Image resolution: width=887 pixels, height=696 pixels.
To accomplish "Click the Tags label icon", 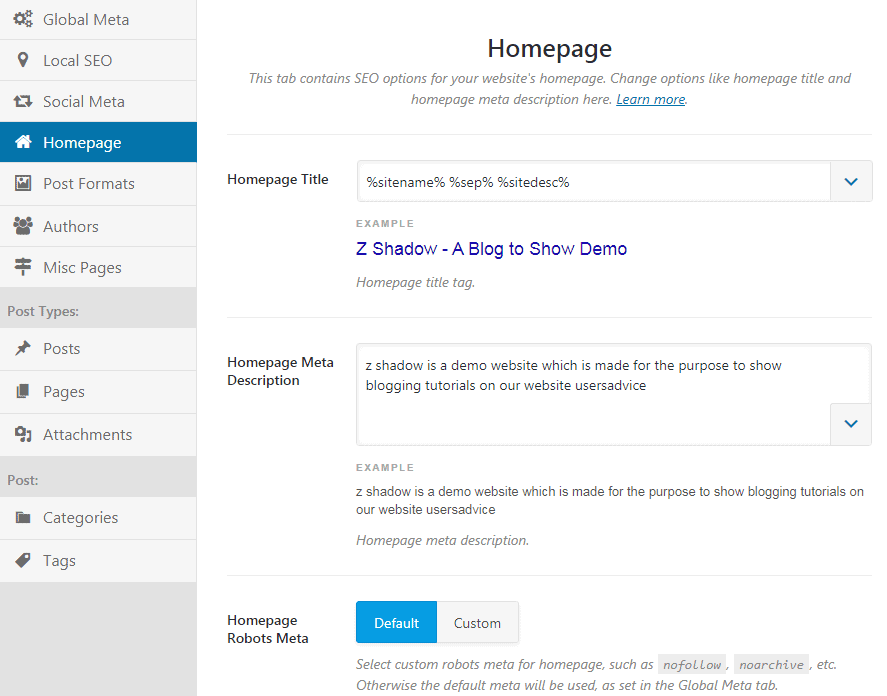I will coord(23,560).
